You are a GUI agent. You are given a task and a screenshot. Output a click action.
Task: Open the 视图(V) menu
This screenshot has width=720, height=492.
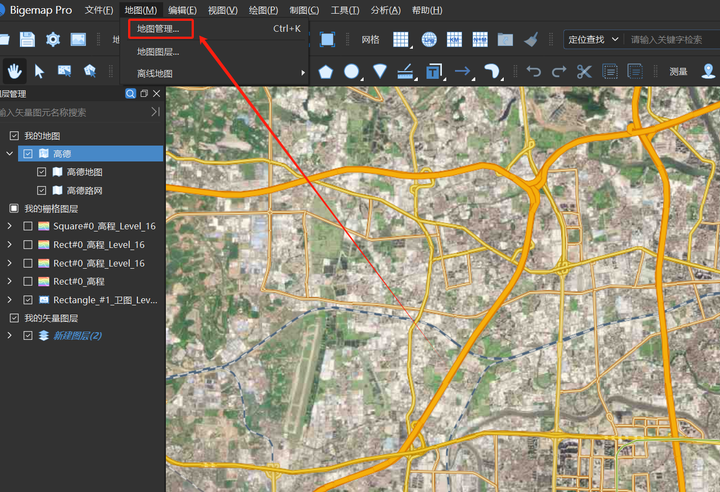tap(223, 10)
